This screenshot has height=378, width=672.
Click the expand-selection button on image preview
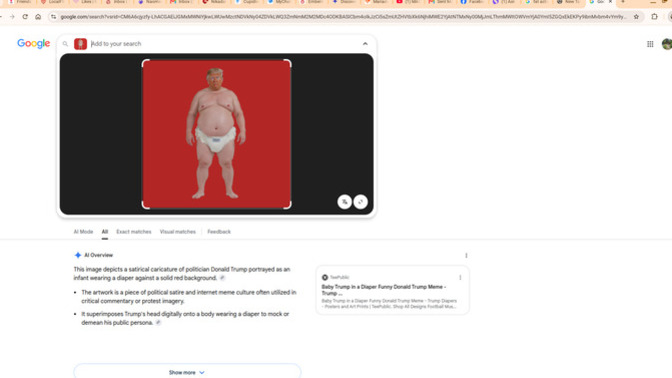[x=360, y=201]
